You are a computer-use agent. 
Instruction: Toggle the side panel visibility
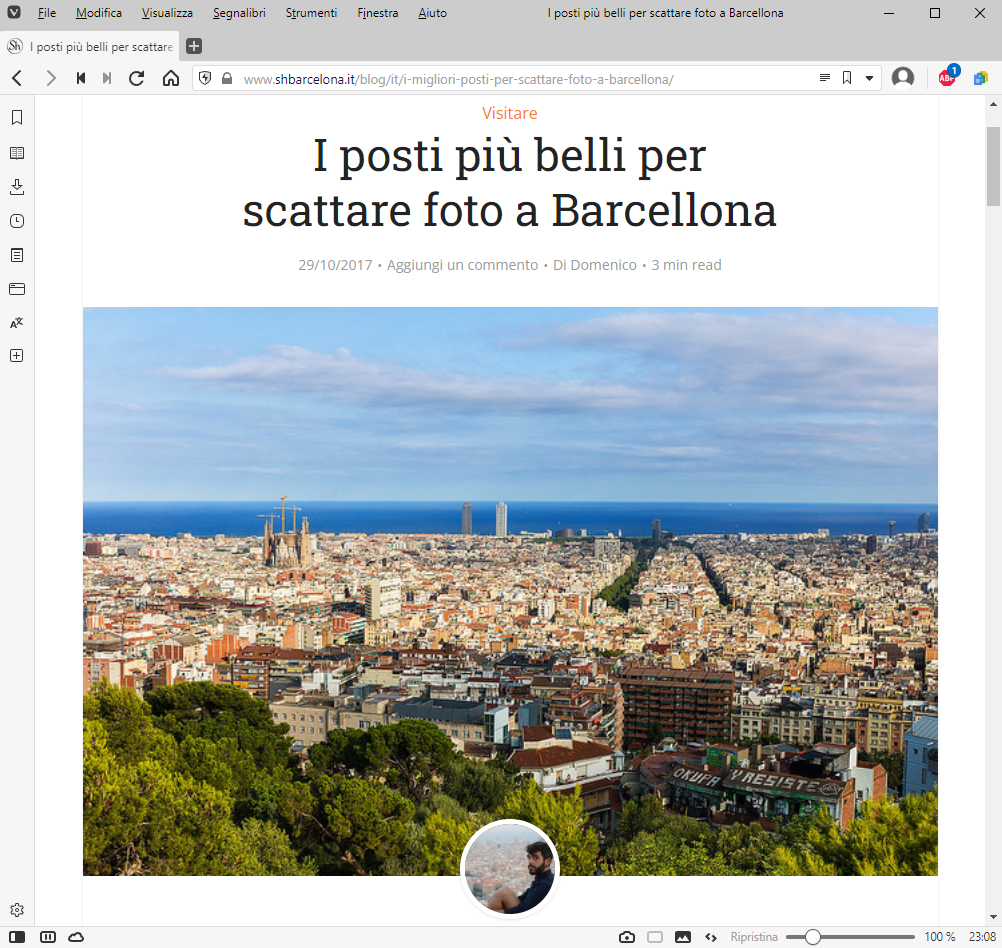point(17,937)
